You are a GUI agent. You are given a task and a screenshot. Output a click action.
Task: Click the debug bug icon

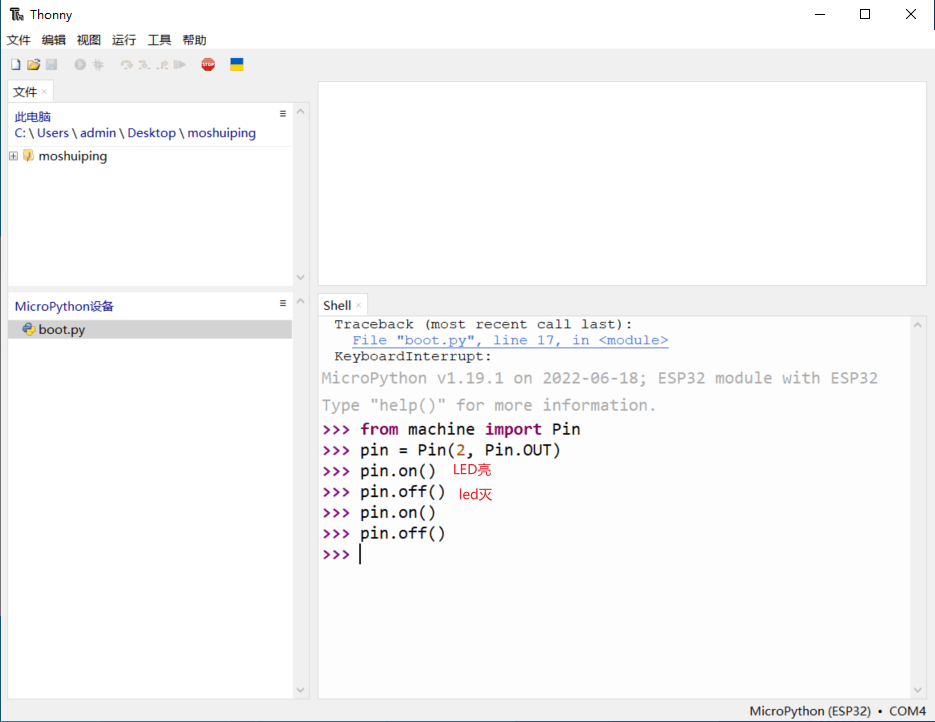pos(98,65)
